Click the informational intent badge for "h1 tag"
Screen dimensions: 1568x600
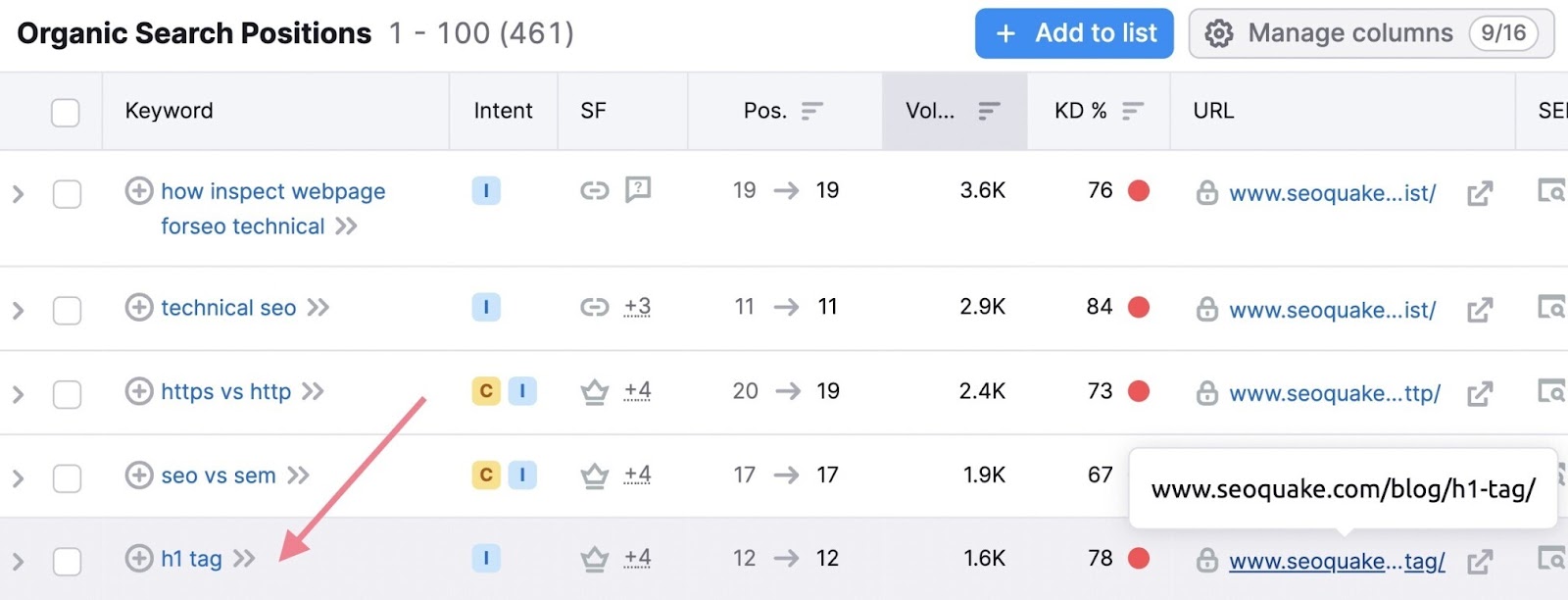coord(485,558)
